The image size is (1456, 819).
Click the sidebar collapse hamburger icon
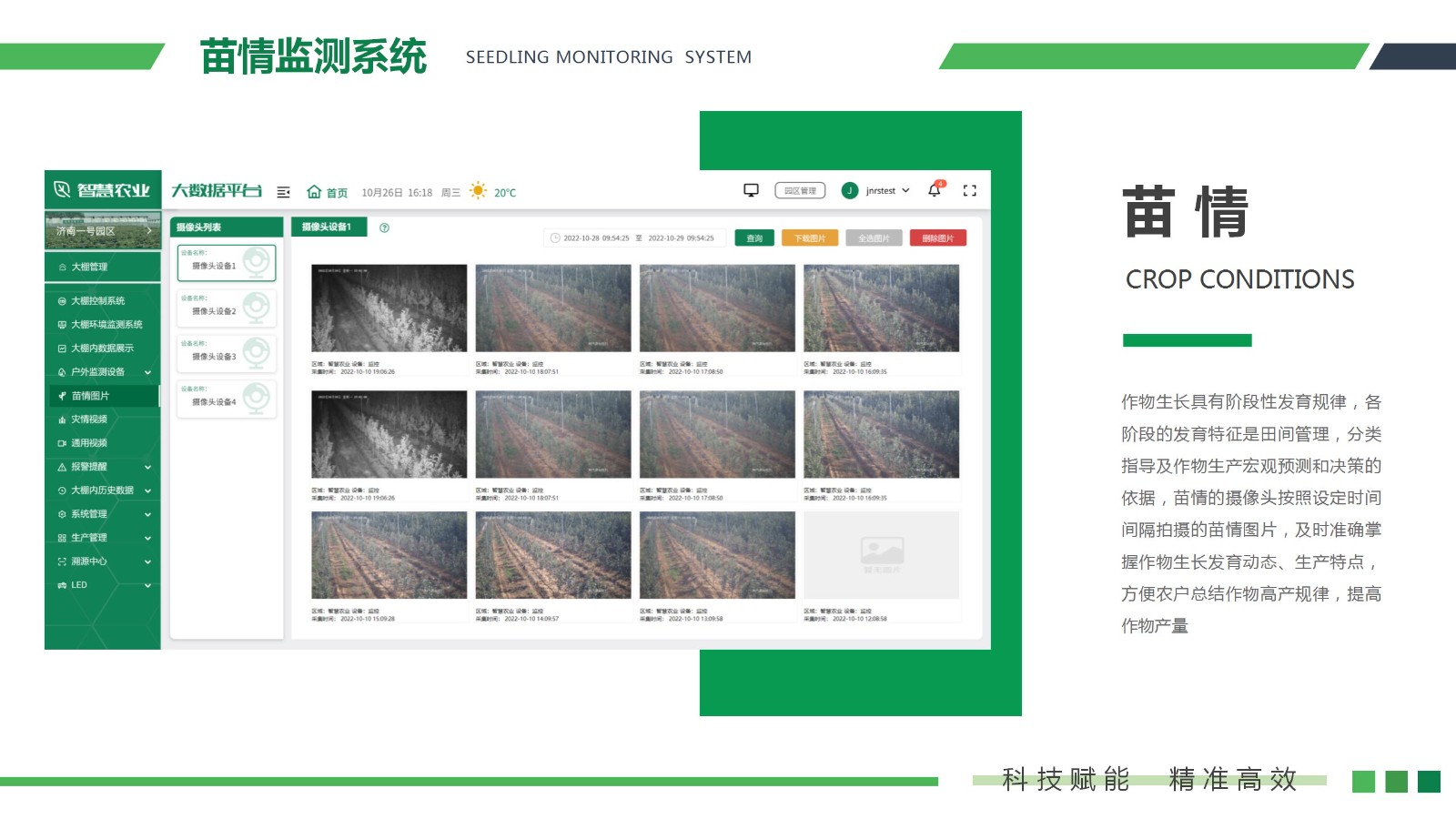283,192
